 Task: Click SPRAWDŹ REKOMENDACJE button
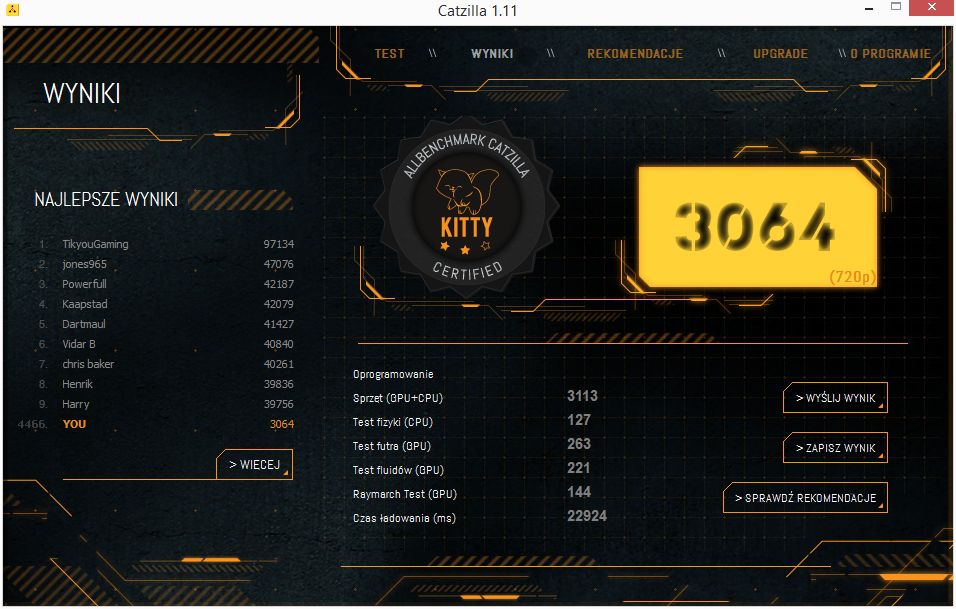805,498
